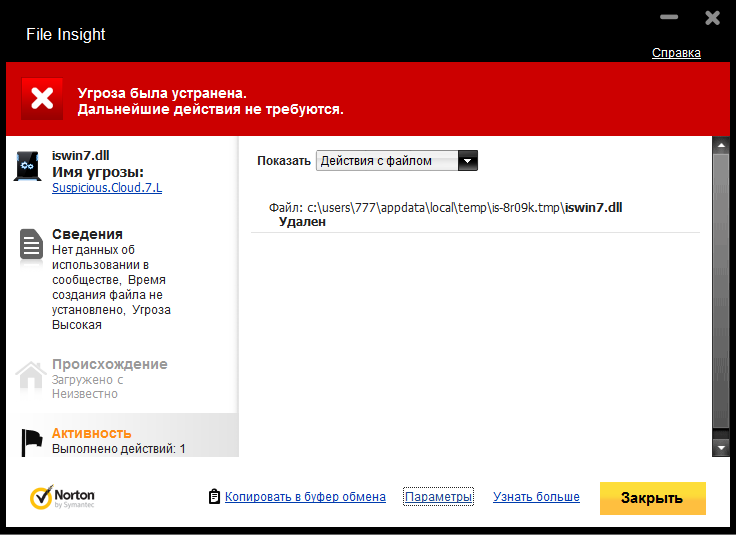Click the Norton by Symantec logo
The height and width of the screenshot is (535, 736).
tap(62, 497)
